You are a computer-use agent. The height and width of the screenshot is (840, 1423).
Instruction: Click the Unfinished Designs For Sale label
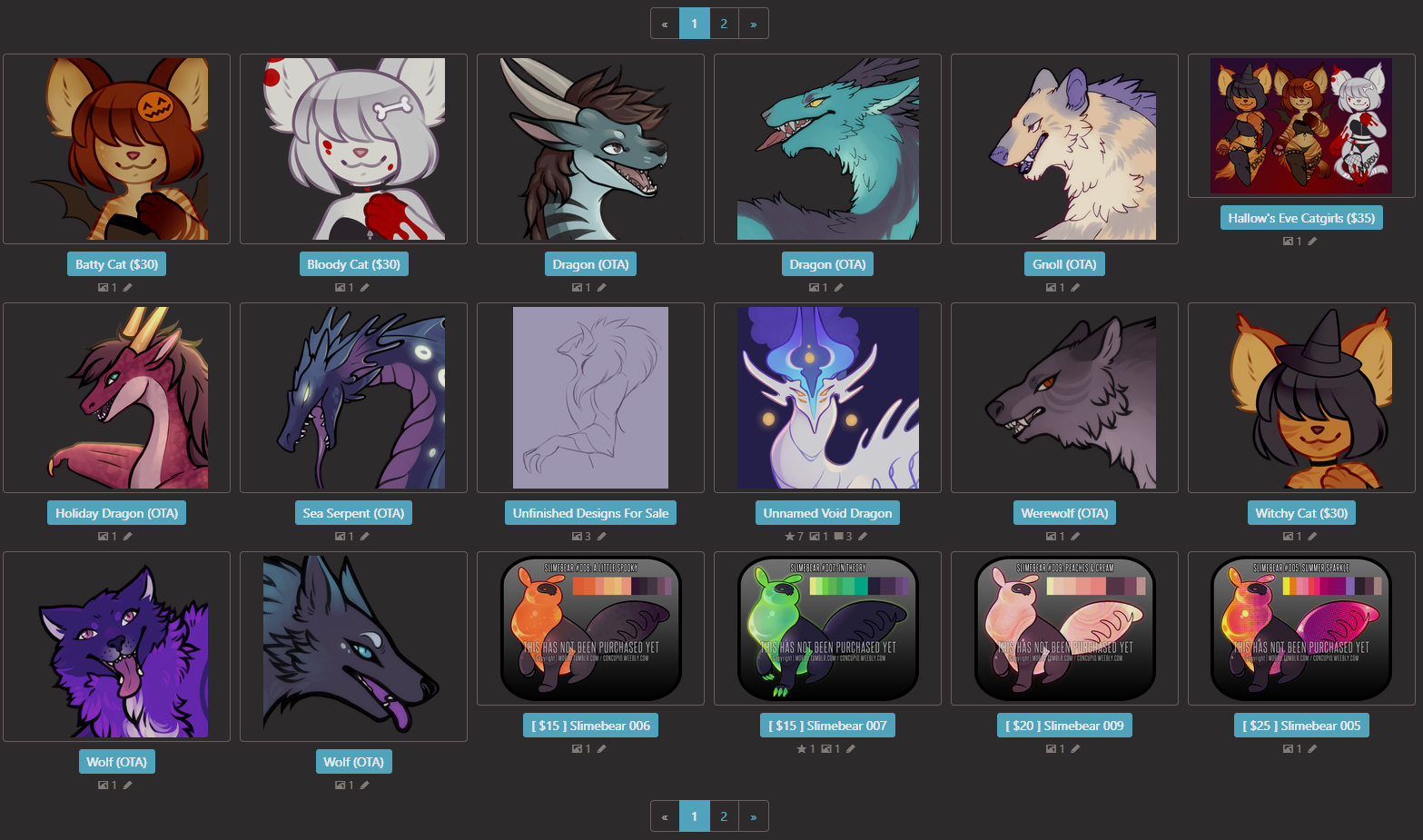pyautogui.click(x=590, y=513)
